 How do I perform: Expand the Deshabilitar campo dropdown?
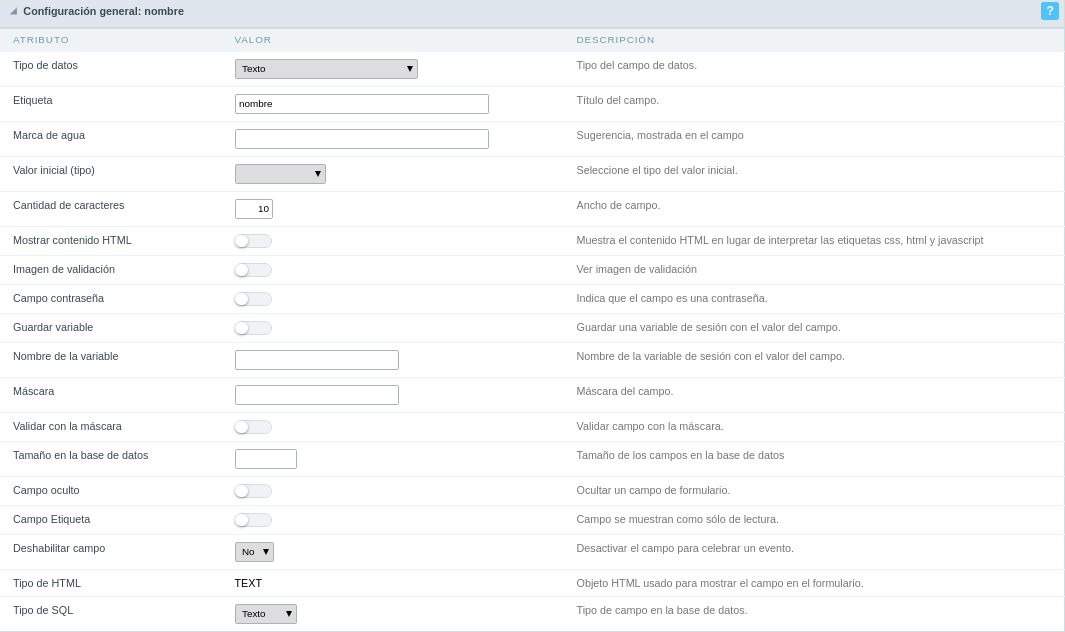pos(254,552)
